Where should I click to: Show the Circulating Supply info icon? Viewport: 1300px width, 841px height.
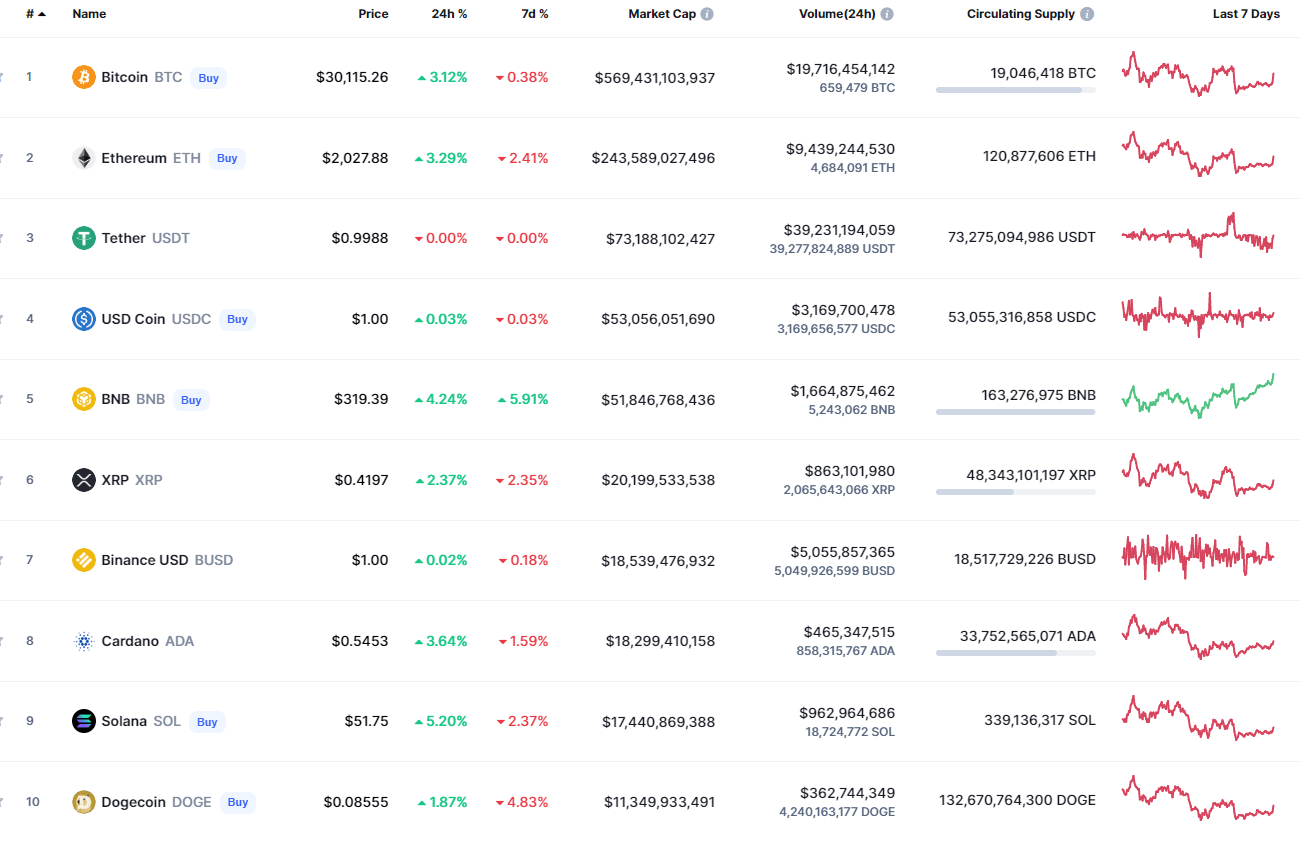(x=1087, y=14)
